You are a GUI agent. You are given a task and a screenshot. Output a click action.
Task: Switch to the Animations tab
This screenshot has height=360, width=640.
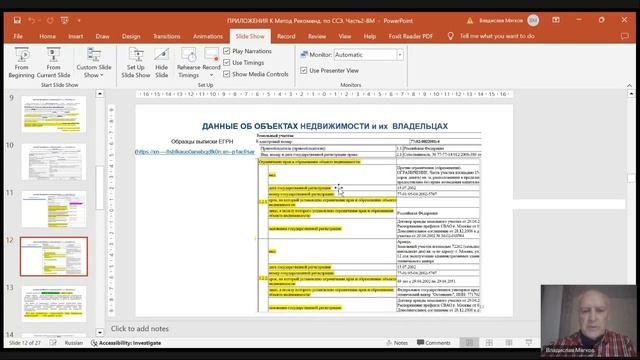pos(208,36)
